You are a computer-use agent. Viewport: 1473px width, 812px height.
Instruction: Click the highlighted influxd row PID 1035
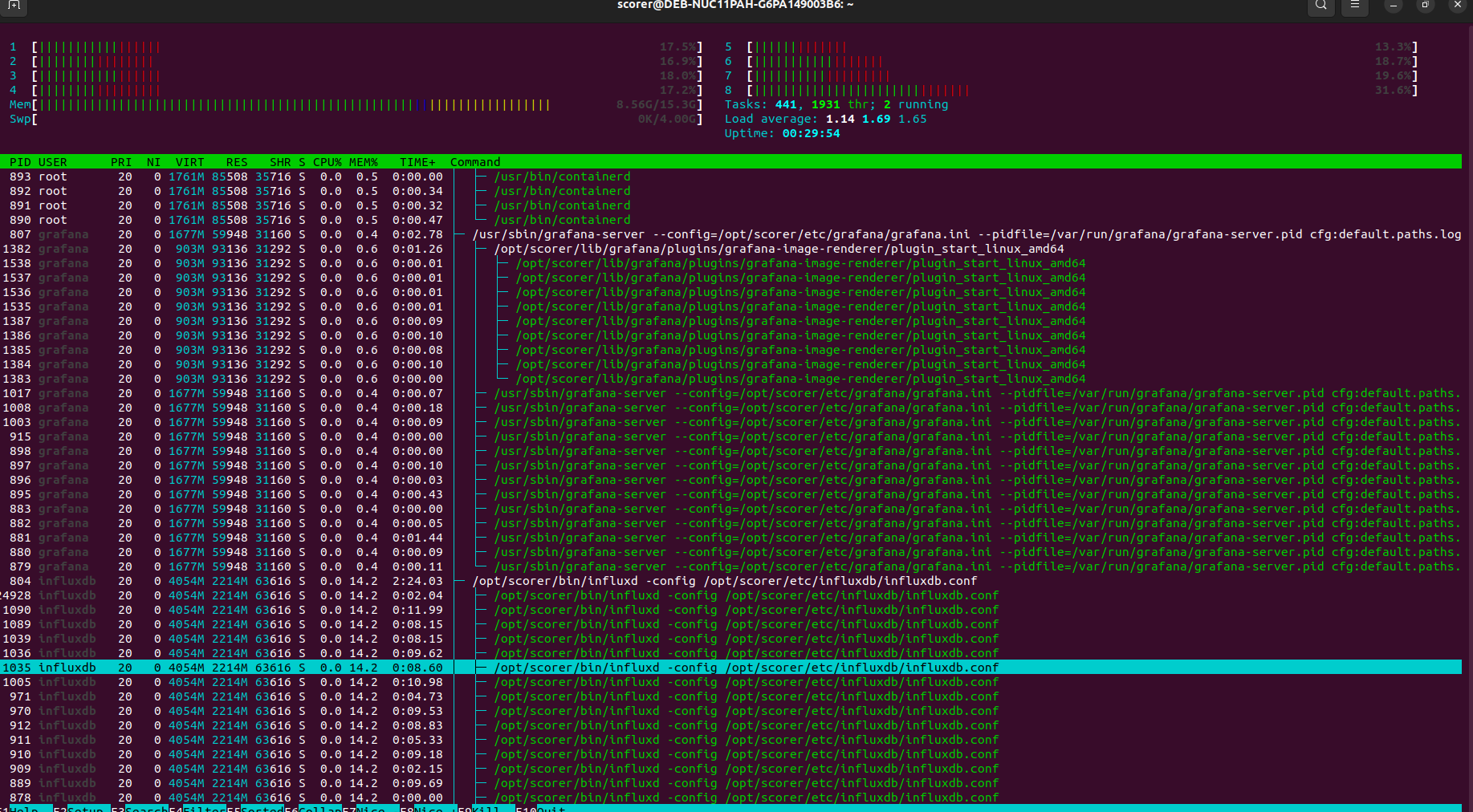click(x=730, y=668)
